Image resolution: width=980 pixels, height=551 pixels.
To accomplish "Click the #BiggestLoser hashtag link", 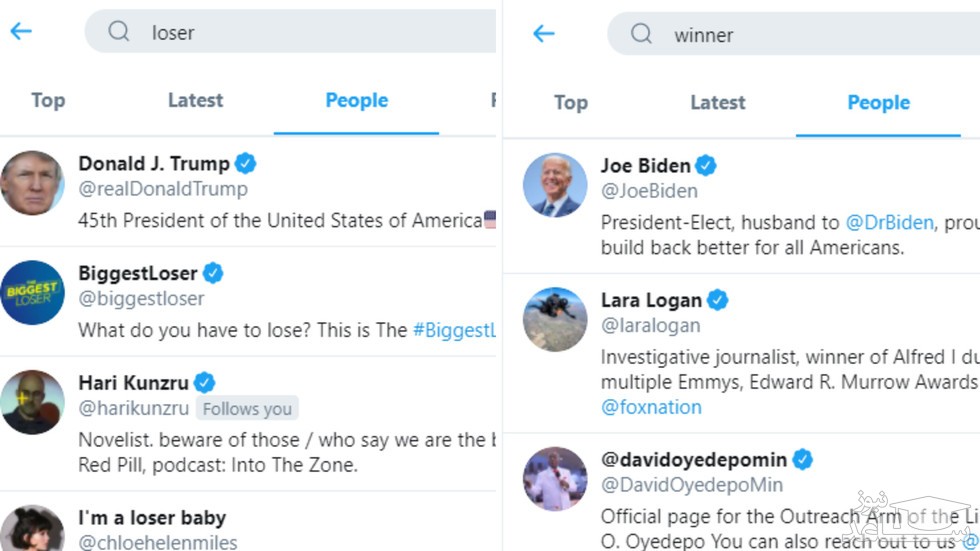I will [455, 329].
